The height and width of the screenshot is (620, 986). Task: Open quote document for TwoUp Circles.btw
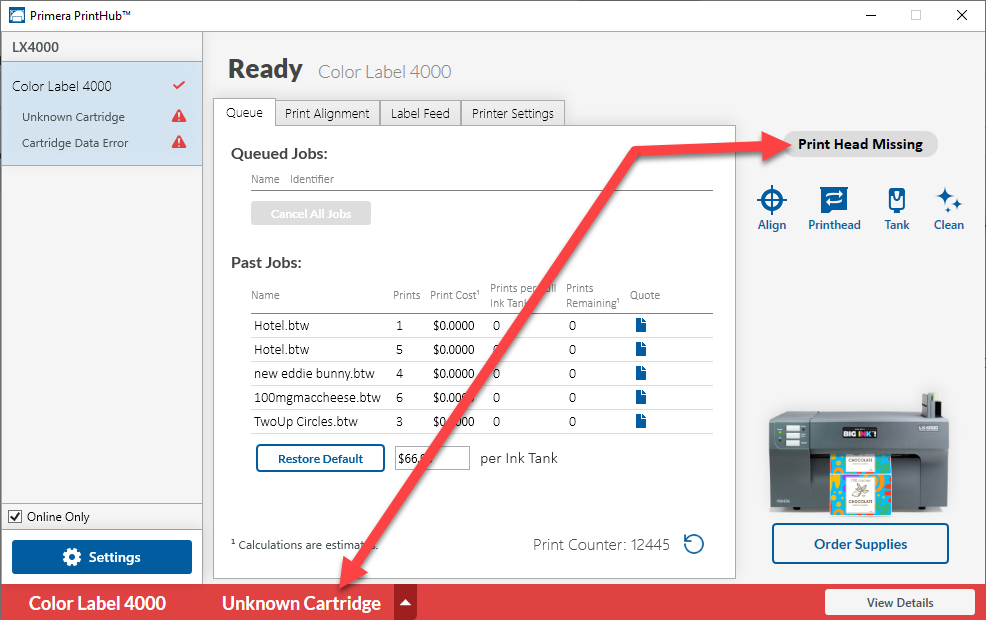tap(641, 421)
